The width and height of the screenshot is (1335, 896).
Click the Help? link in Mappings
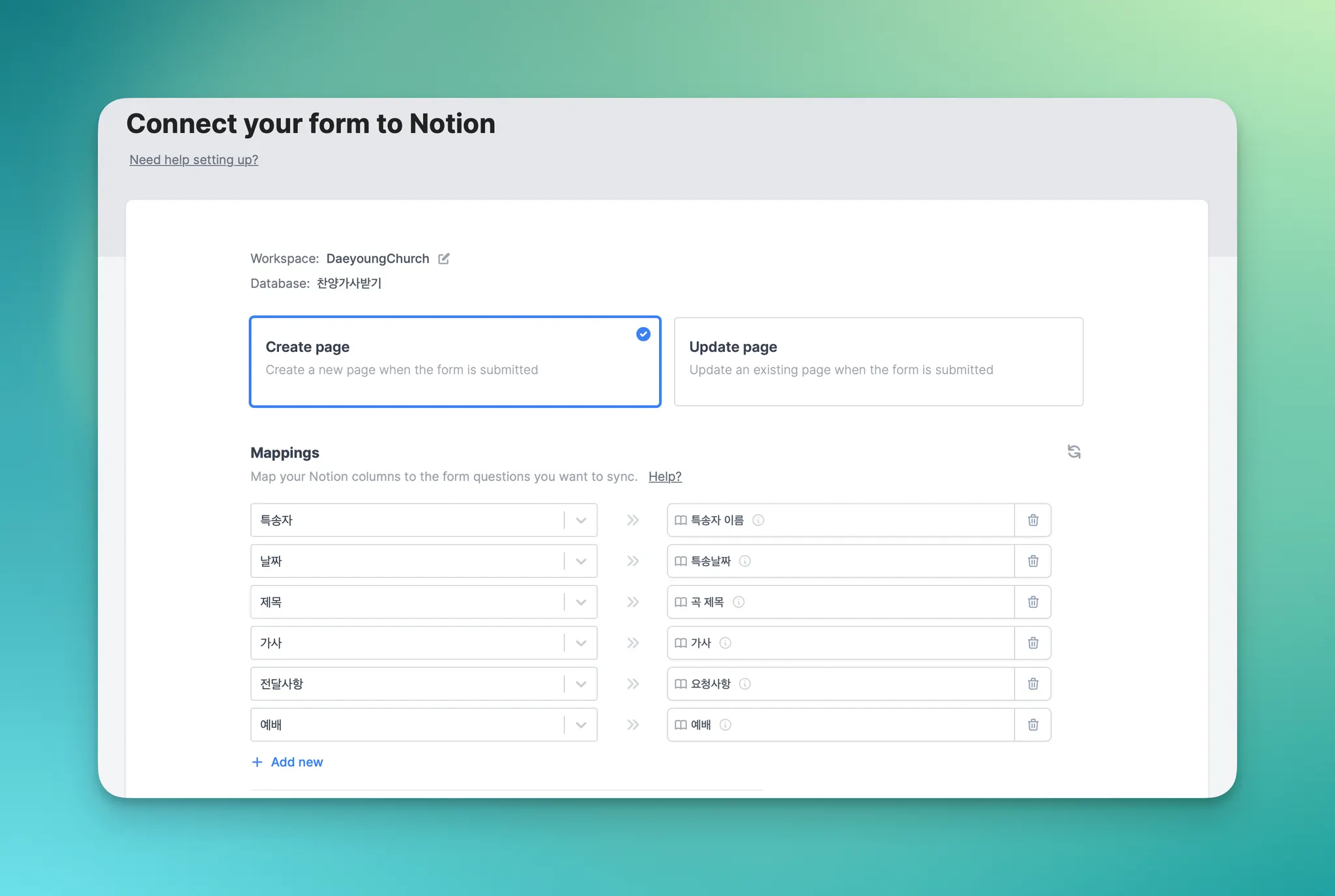coord(664,476)
